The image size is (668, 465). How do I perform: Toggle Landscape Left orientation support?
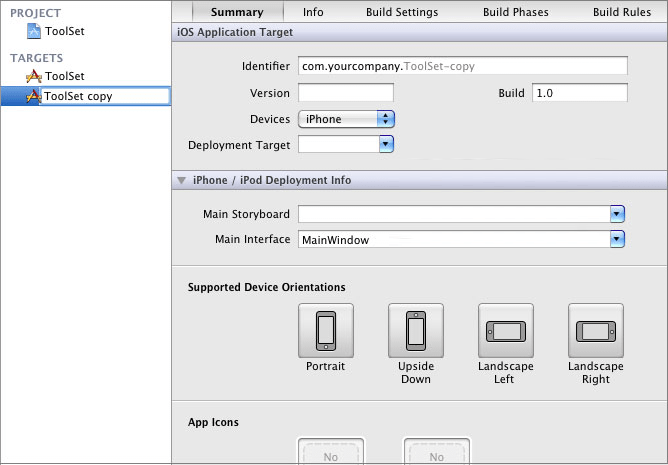tap(505, 330)
